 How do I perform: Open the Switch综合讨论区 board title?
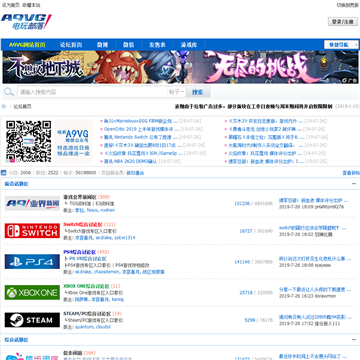point(83,224)
